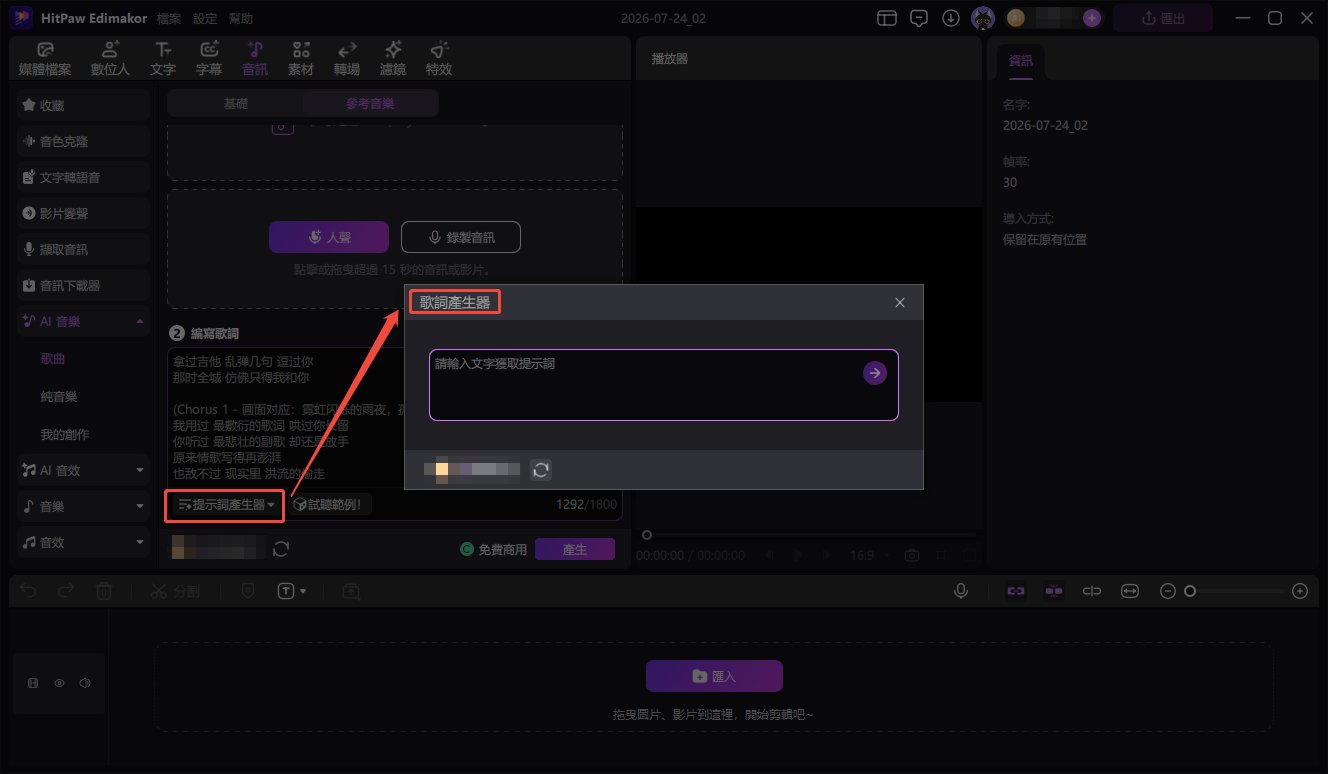
Task: Click refresh icon in lyrics generator dialog
Action: point(540,469)
